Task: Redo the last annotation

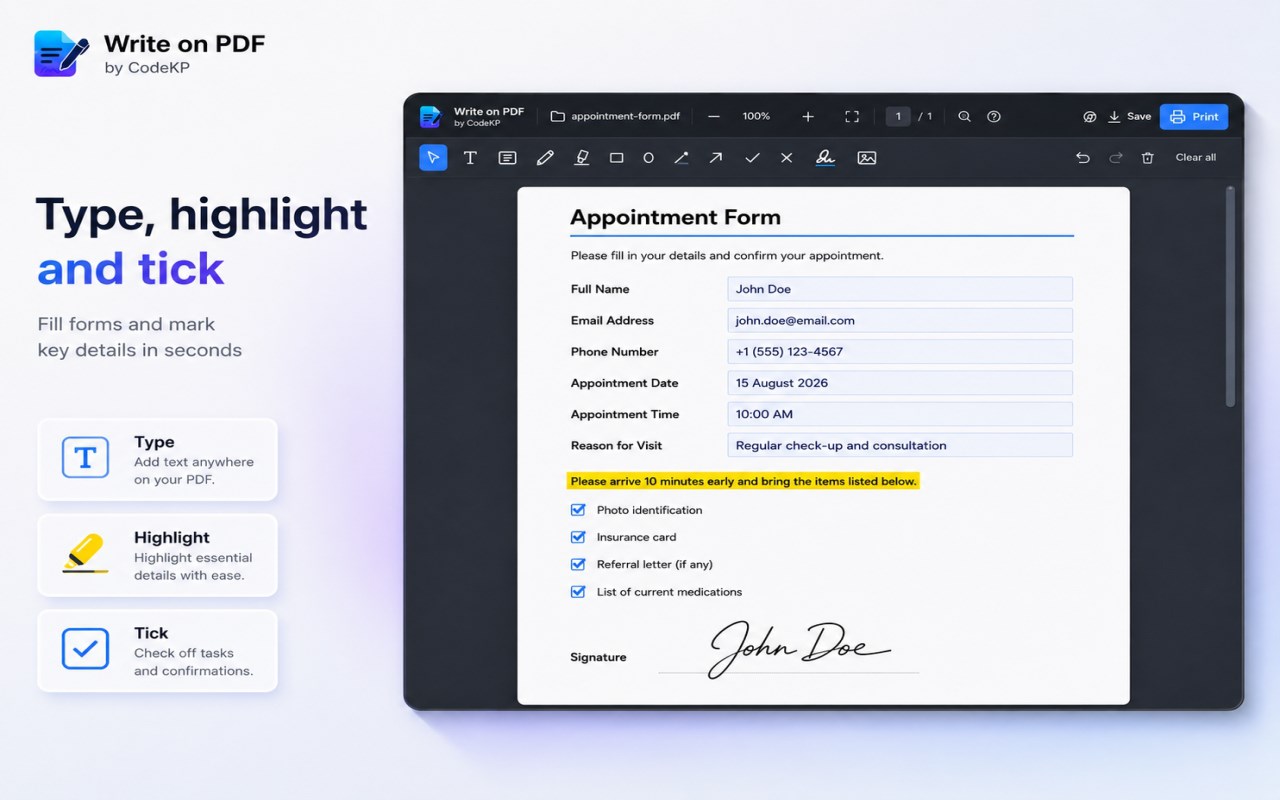Action: point(1116,158)
